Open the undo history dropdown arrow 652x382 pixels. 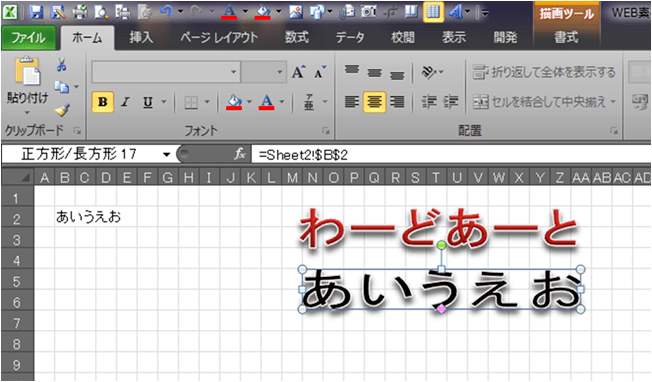(180, 12)
